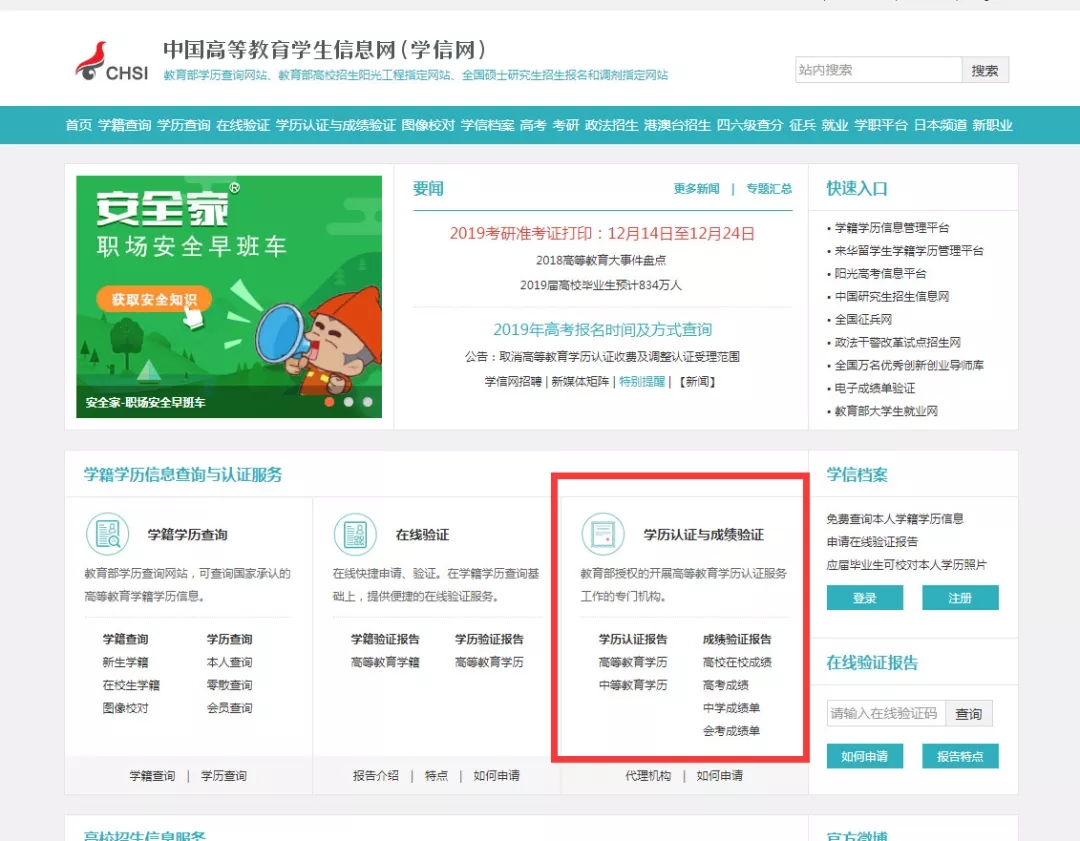1080x841 pixels.
Task: Go to 首页 in navigation bar
Action: (79, 125)
